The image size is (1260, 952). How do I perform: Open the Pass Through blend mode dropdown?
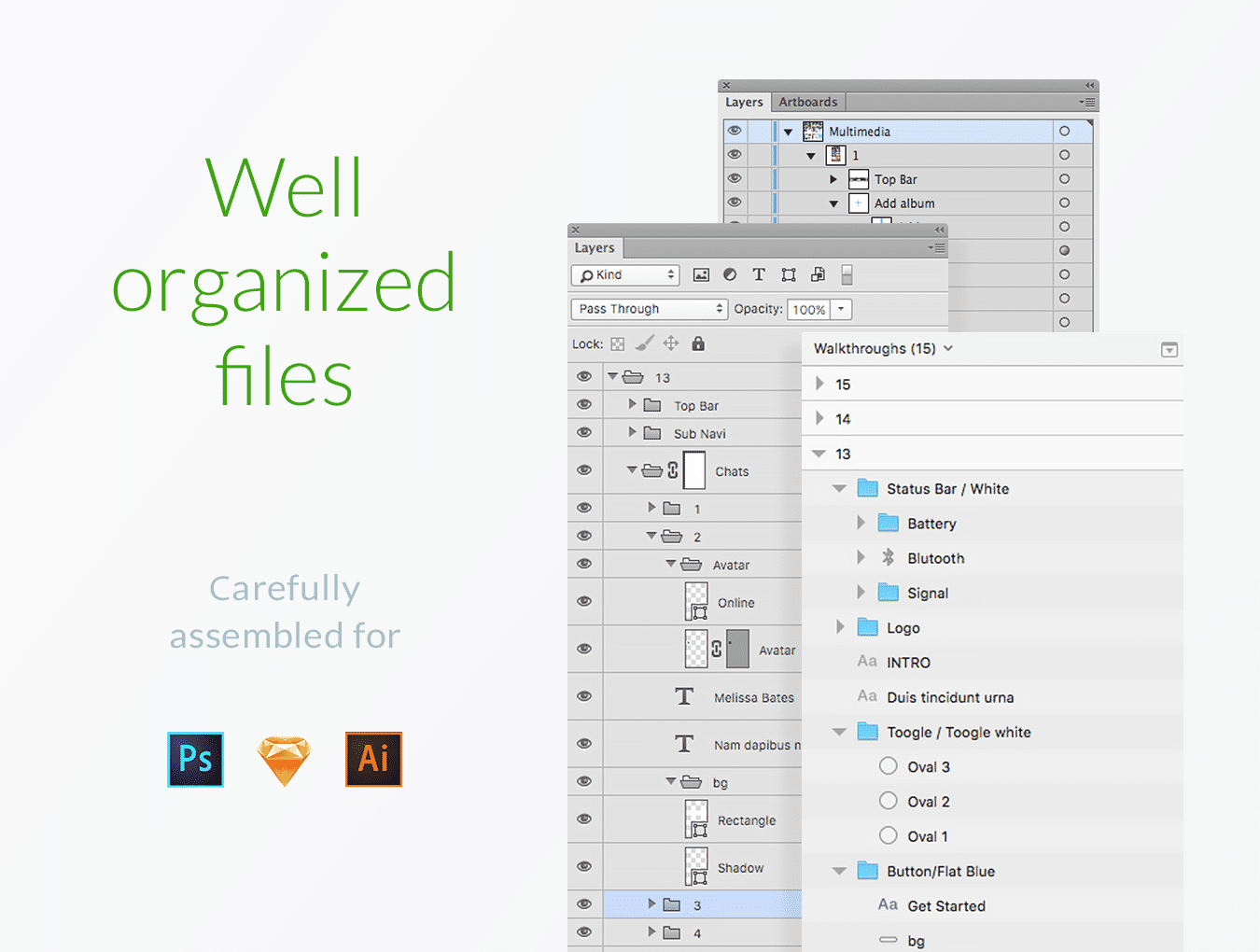[x=649, y=309]
